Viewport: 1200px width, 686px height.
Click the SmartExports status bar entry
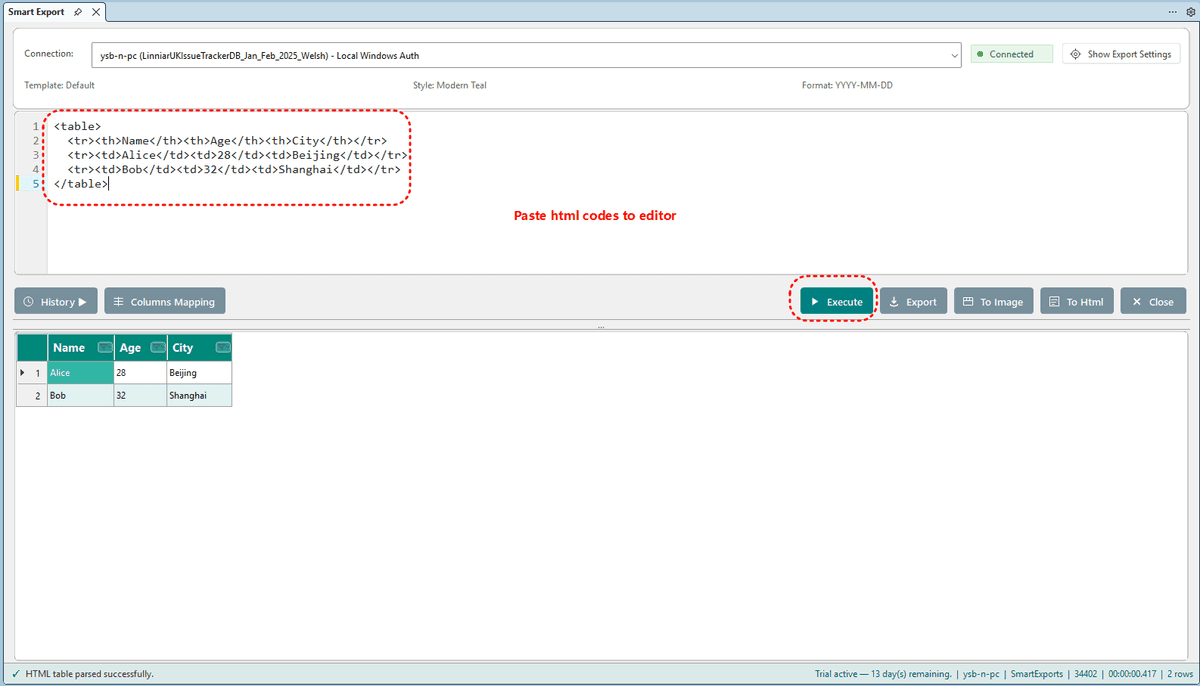coord(1036,674)
